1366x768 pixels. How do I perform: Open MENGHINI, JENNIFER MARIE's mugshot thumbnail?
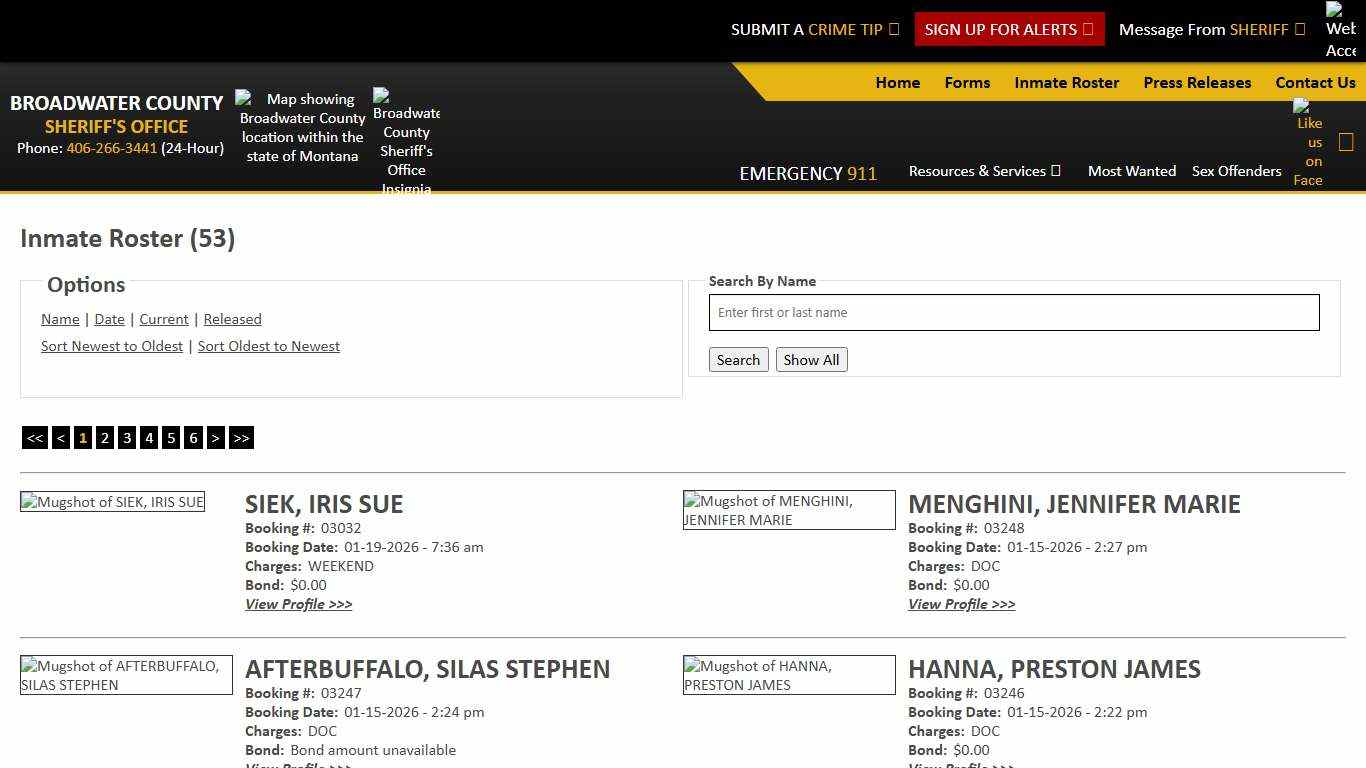pos(788,510)
